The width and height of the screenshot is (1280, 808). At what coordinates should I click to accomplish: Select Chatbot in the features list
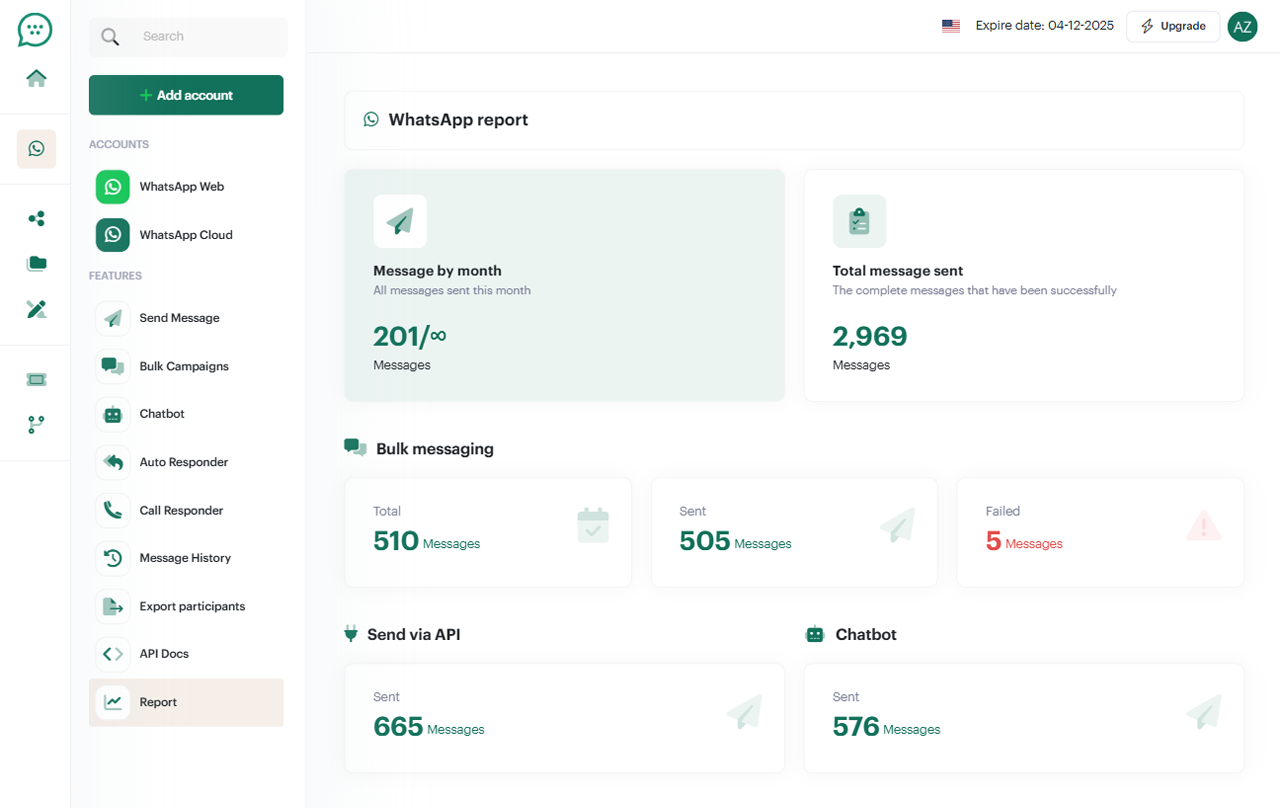pos(162,414)
